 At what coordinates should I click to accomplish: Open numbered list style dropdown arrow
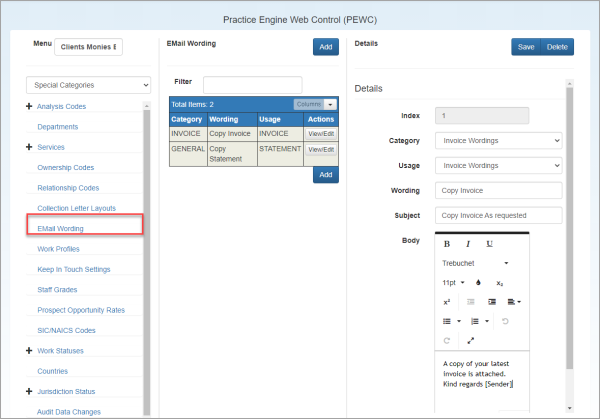[487, 321]
